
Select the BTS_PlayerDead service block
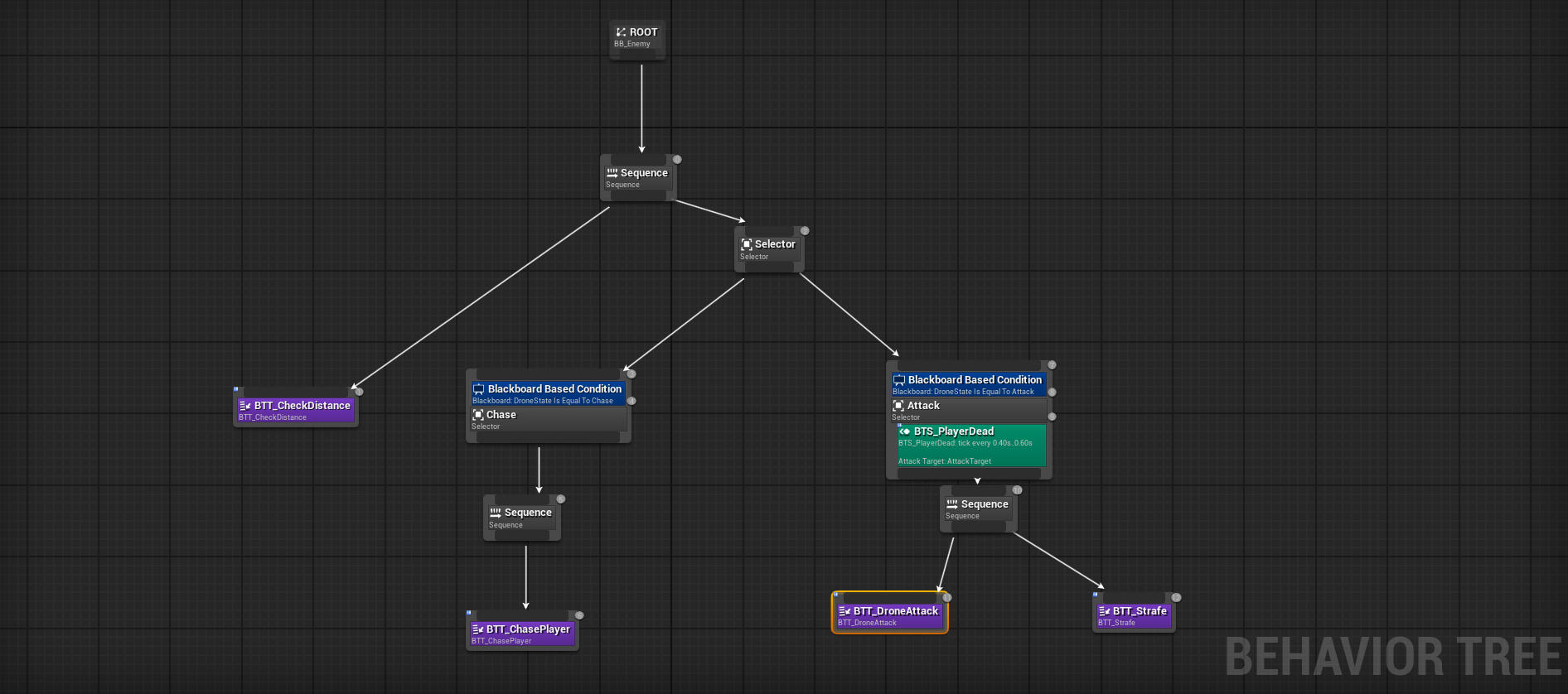click(x=970, y=446)
